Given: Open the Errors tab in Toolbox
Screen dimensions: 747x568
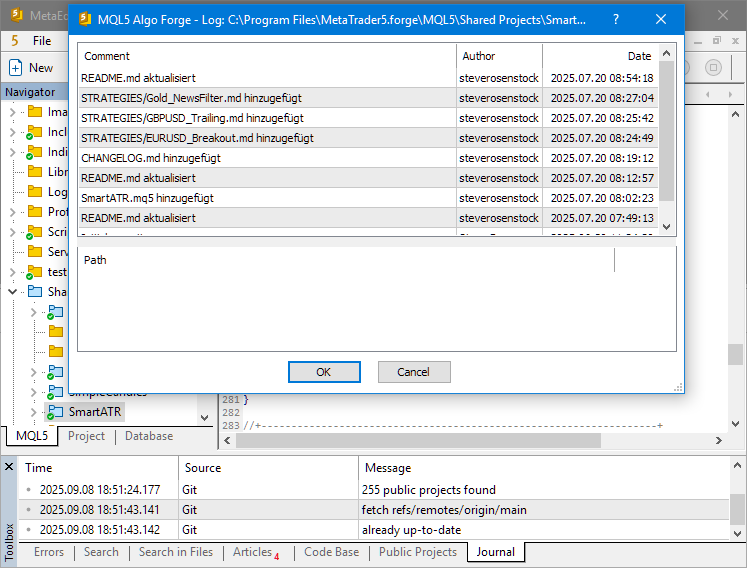Looking at the screenshot, I should (x=49, y=552).
